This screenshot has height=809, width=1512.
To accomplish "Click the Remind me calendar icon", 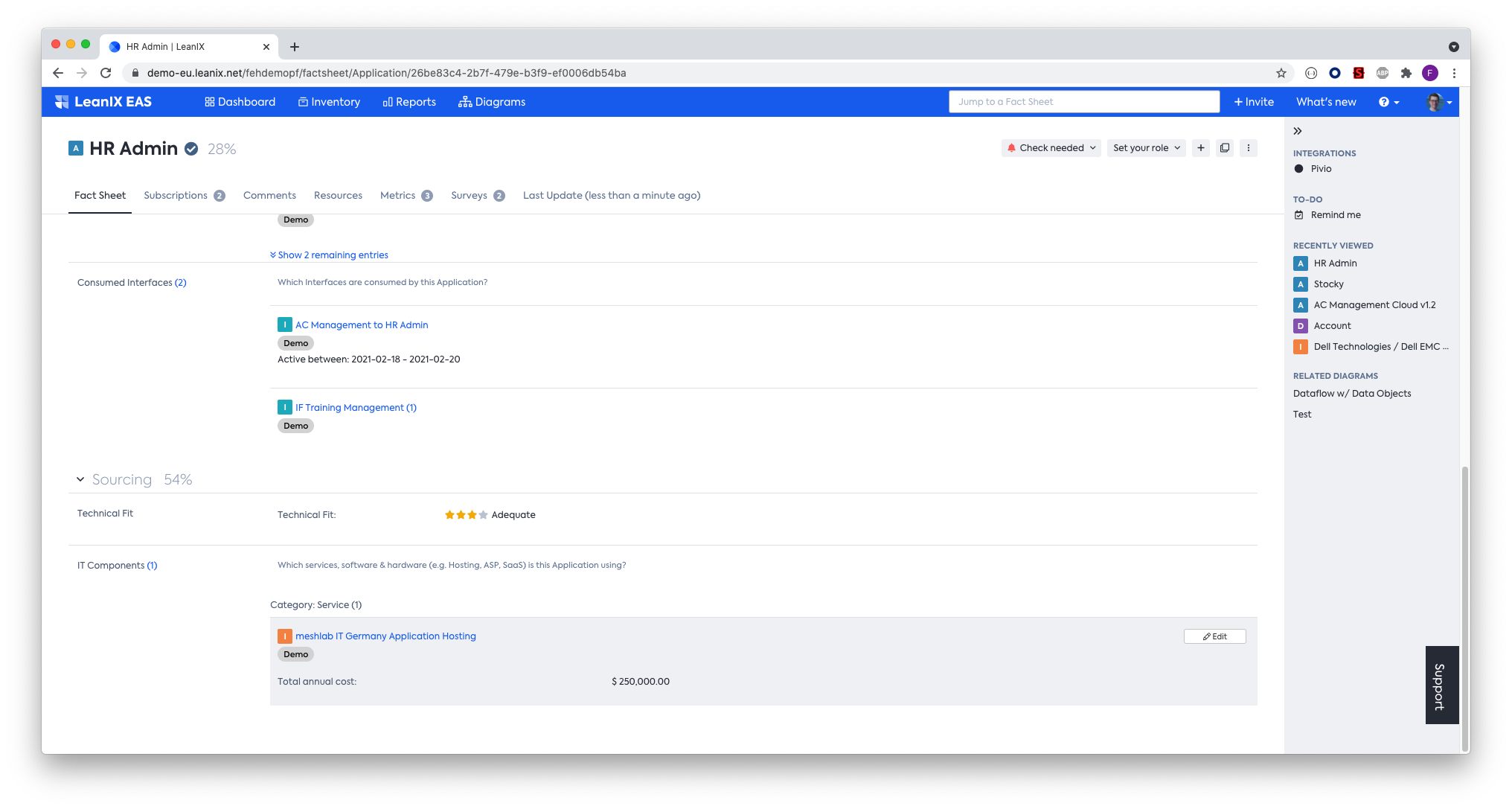I will point(1298,215).
